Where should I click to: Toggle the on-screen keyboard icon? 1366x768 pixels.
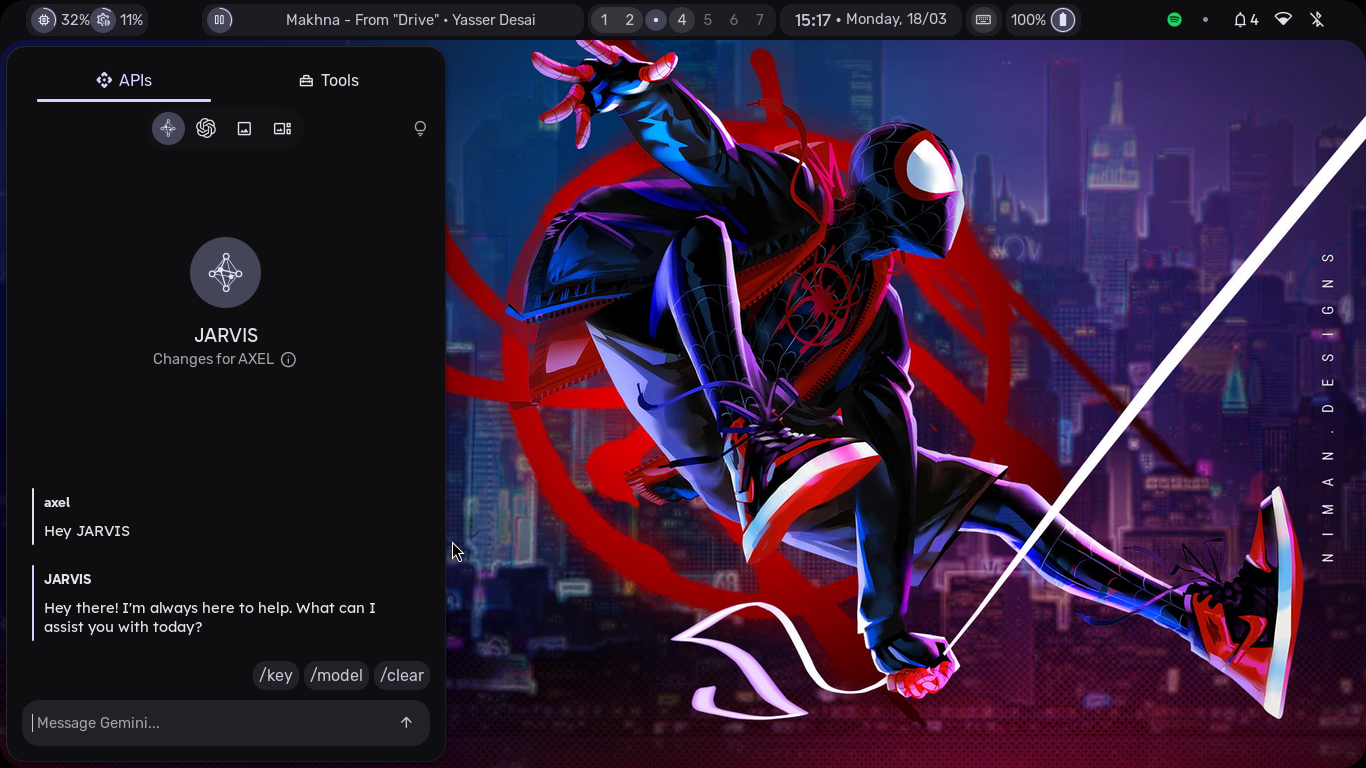pos(984,20)
